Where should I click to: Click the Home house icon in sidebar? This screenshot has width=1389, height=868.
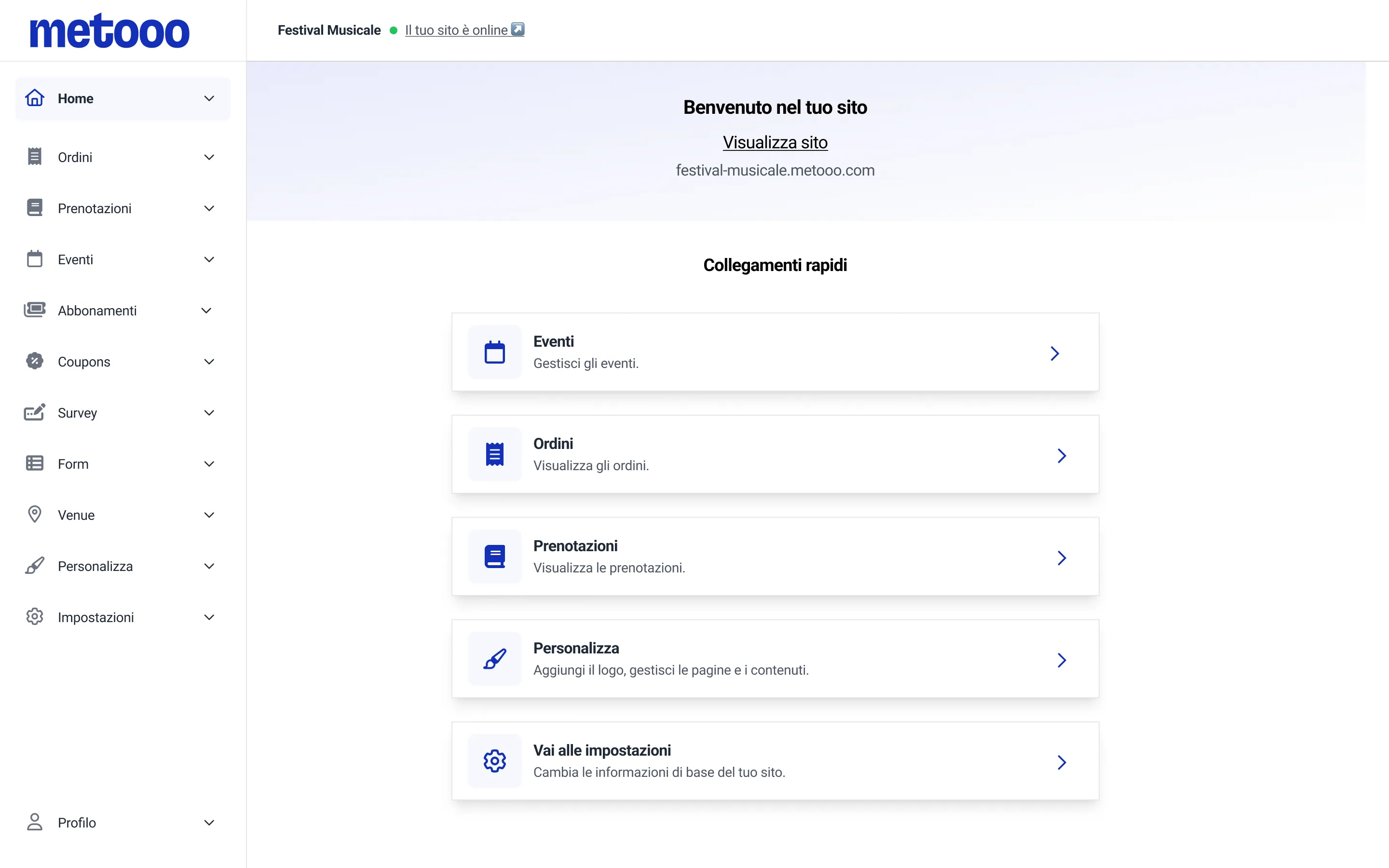point(34,98)
